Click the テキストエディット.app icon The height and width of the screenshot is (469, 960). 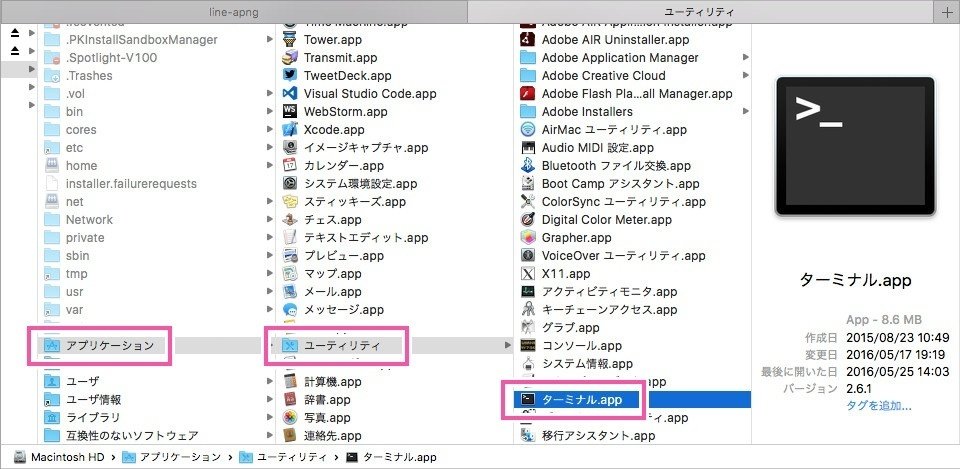290,238
